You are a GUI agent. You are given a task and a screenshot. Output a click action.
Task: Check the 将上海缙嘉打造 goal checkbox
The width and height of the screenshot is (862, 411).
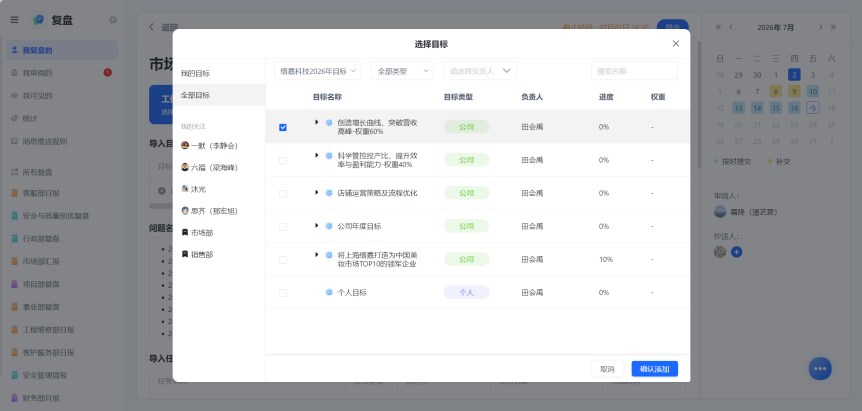tap(283, 259)
